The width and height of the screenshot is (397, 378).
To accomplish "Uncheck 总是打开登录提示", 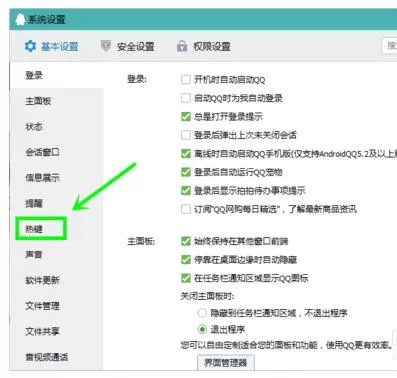I will tap(185, 117).
